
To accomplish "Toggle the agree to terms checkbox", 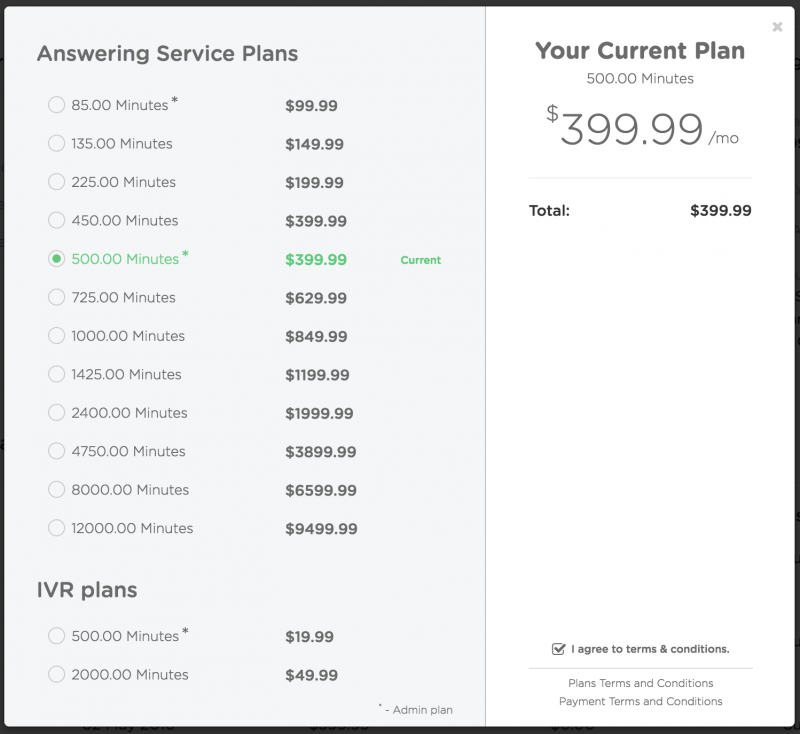I will point(559,649).
